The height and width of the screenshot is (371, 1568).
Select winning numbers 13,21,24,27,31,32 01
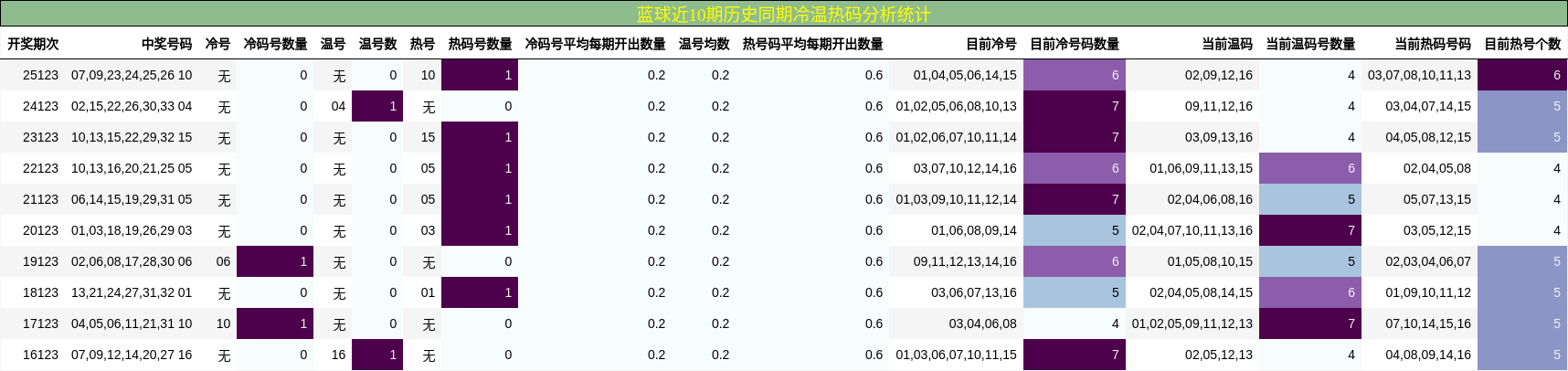pyautogui.click(x=132, y=292)
